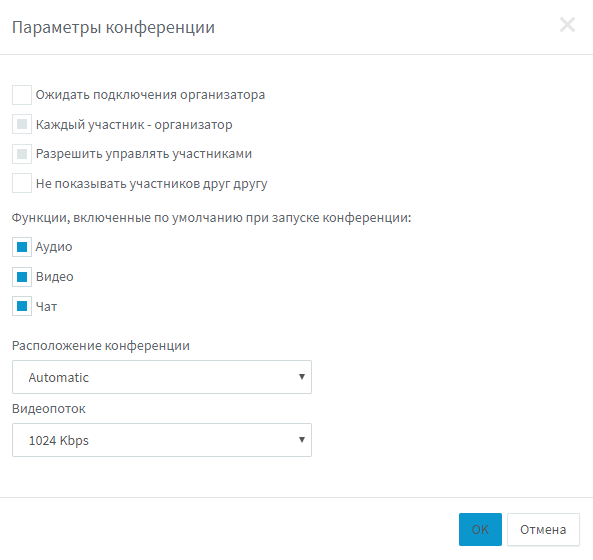Click the 'Разрешить управлять участниками' label

tap(144, 154)
